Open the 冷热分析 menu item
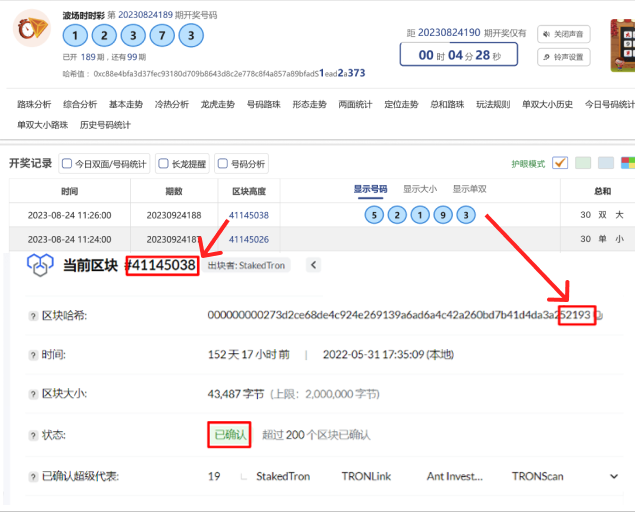The image size is (635, 512). (x=172, y=104)
